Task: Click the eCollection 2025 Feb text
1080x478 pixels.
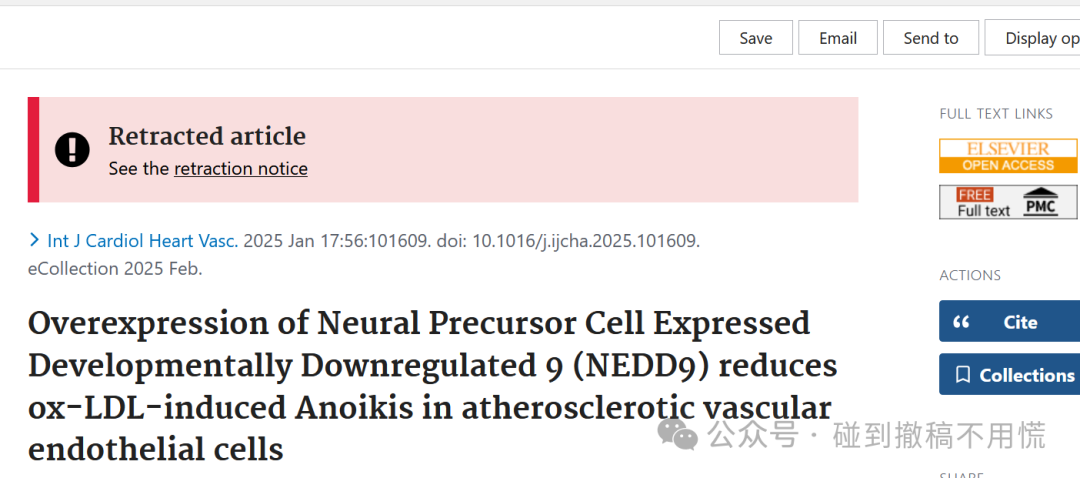Action: pyautogui.click(x=115, y=269)
